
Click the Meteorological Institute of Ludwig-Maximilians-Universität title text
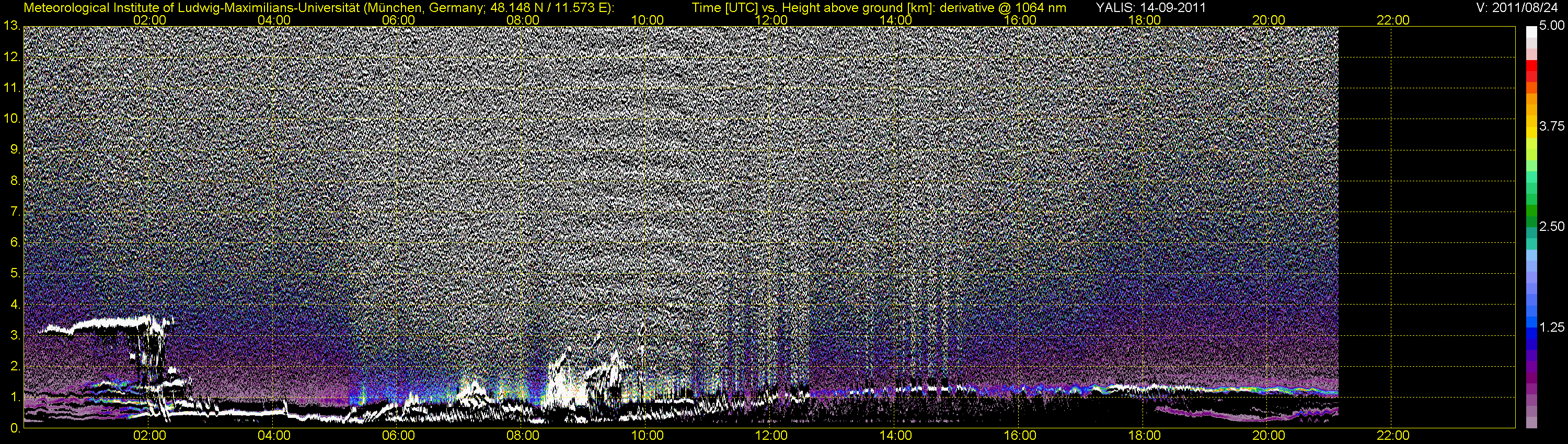pos(319,8)
